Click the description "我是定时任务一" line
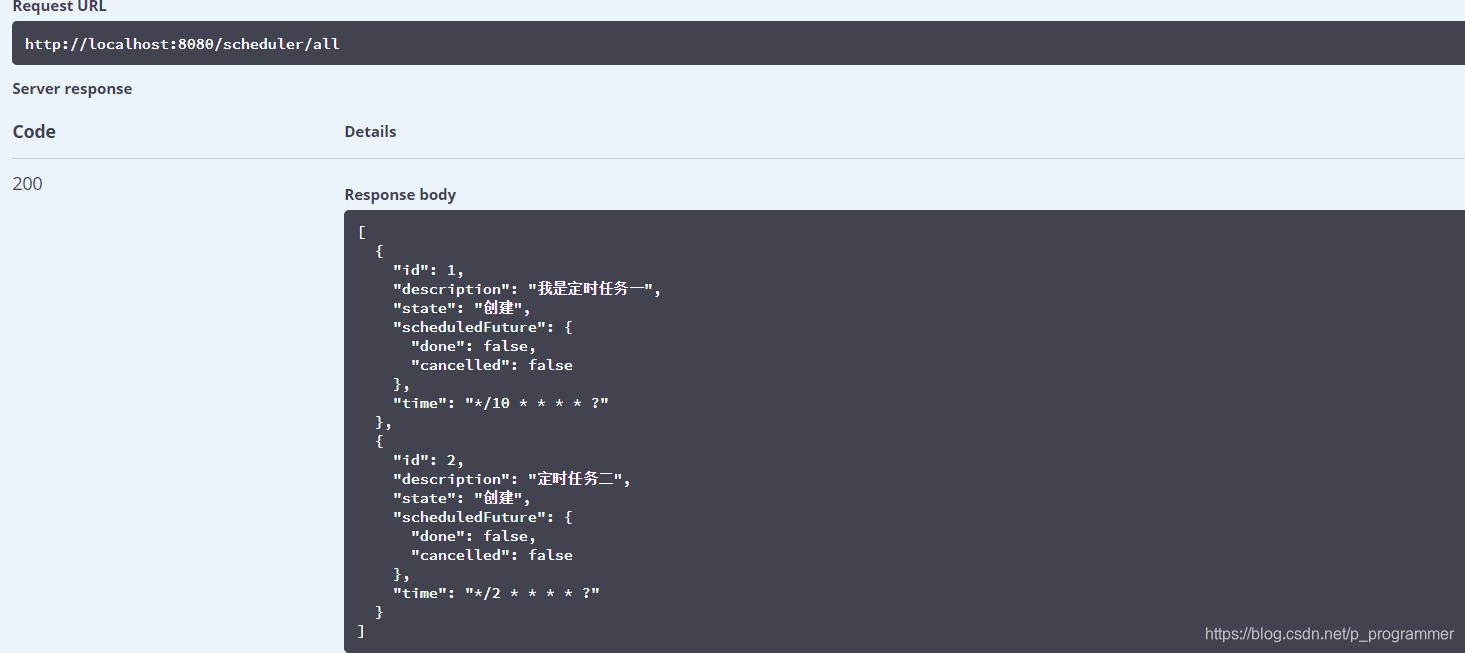1465x653 pixels. point(527,289)
